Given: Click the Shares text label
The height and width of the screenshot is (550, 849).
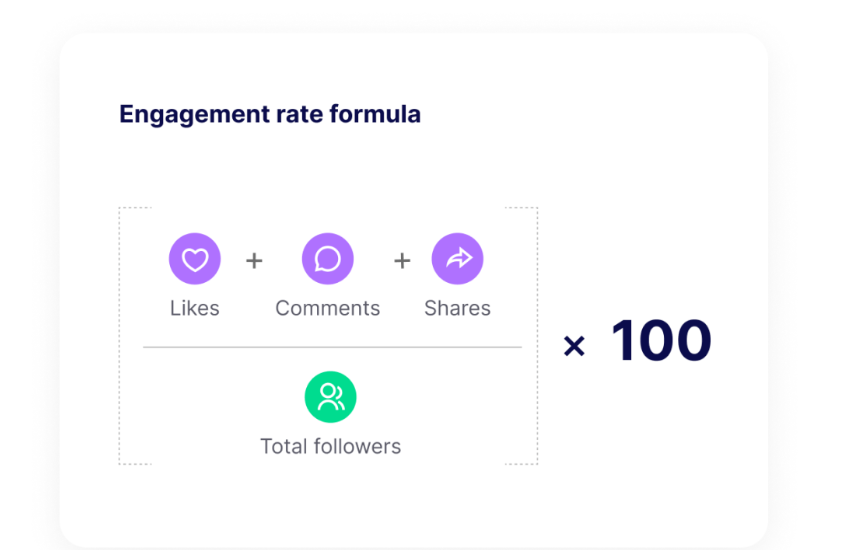Looking at the screenshot, I should click(458, 308).
